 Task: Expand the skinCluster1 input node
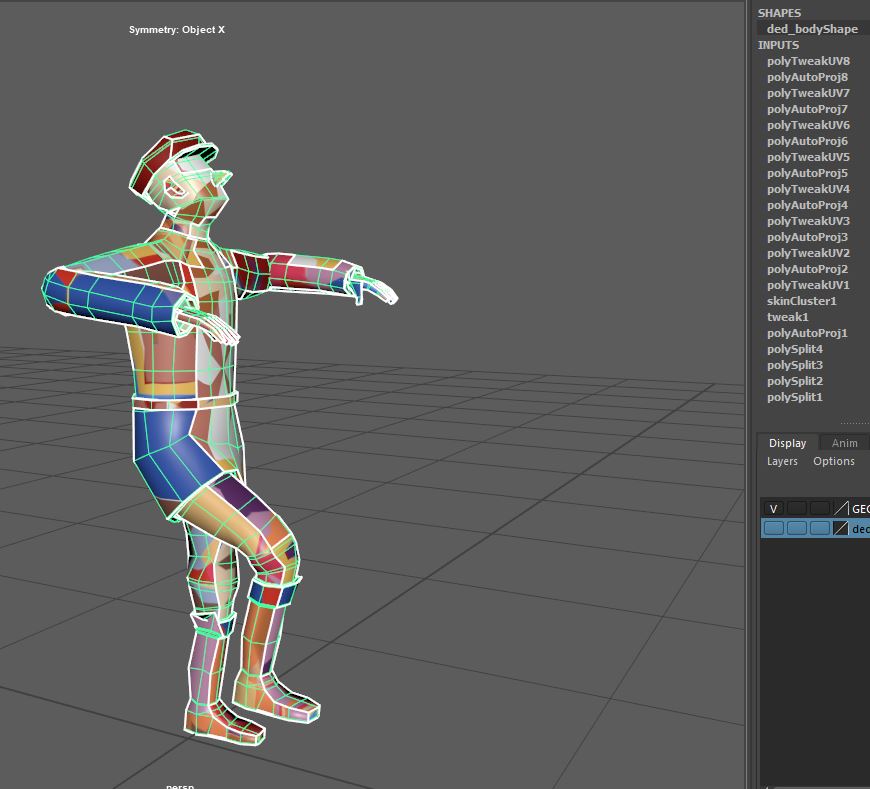[801, 301]
